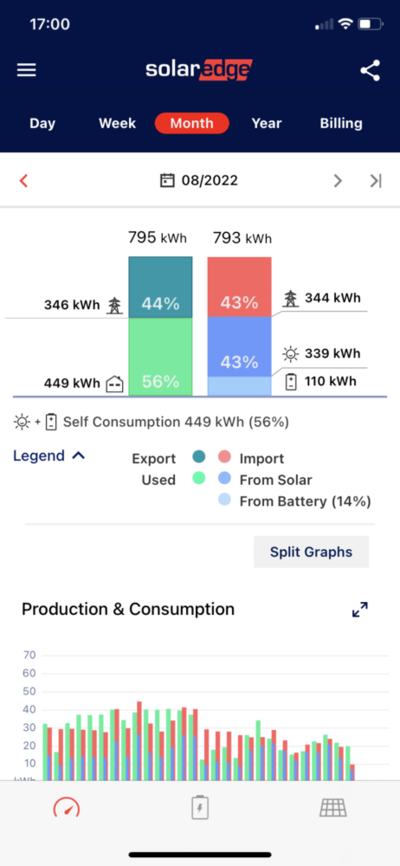Open the Billing tab
The image size is (400, 866).
(x=341, y=123)
